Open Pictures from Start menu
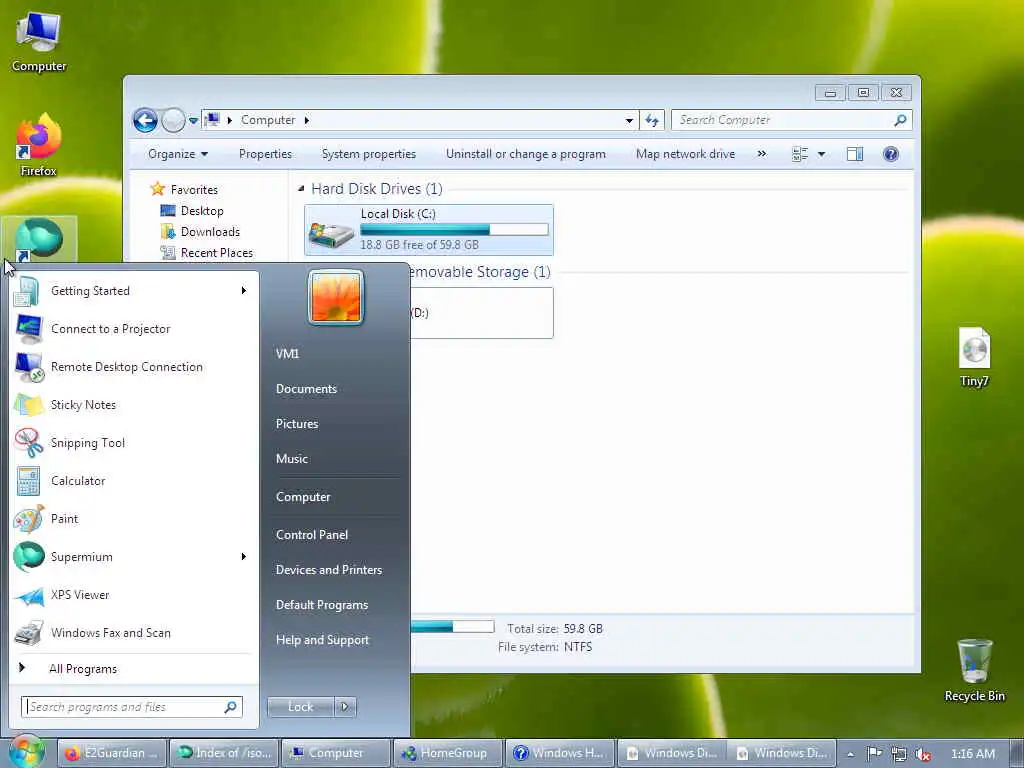The image size is (1024, 768). (x=297, y=424)
